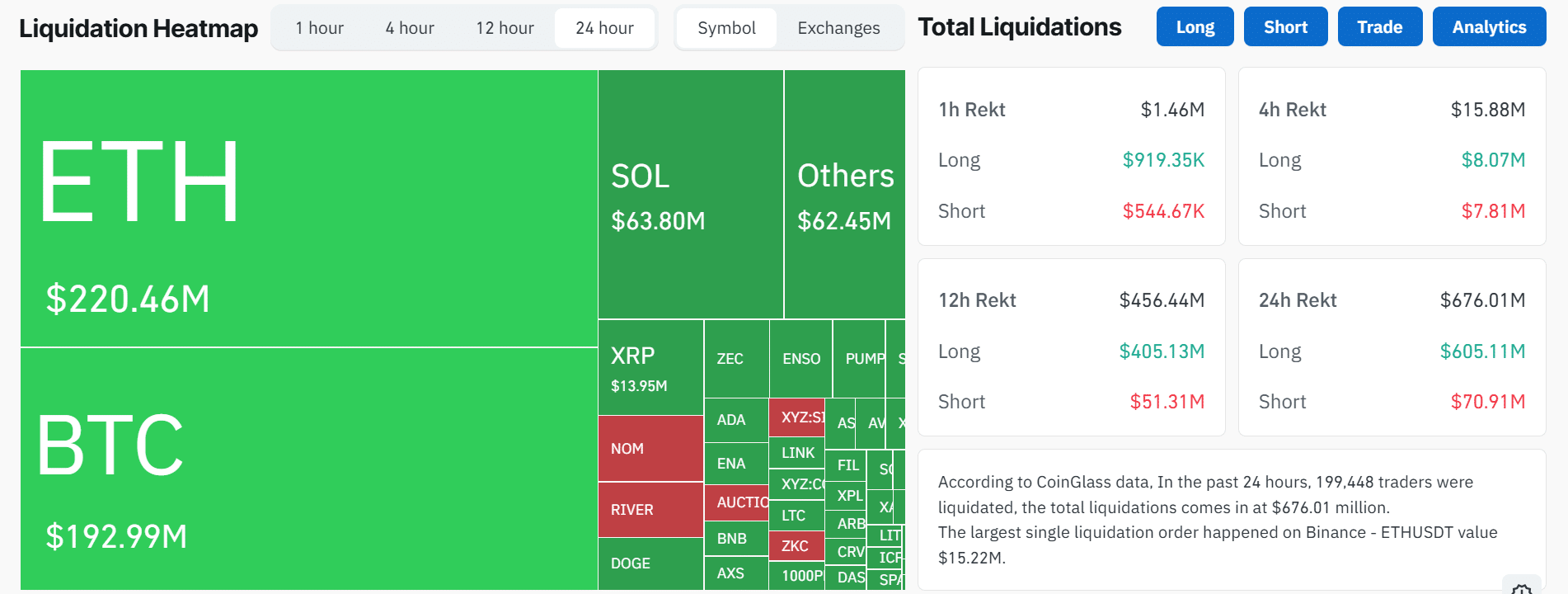Viewport: 1568px width, 594px height.
Task: Select the 1 hour time range
Action: pos(319,27)
